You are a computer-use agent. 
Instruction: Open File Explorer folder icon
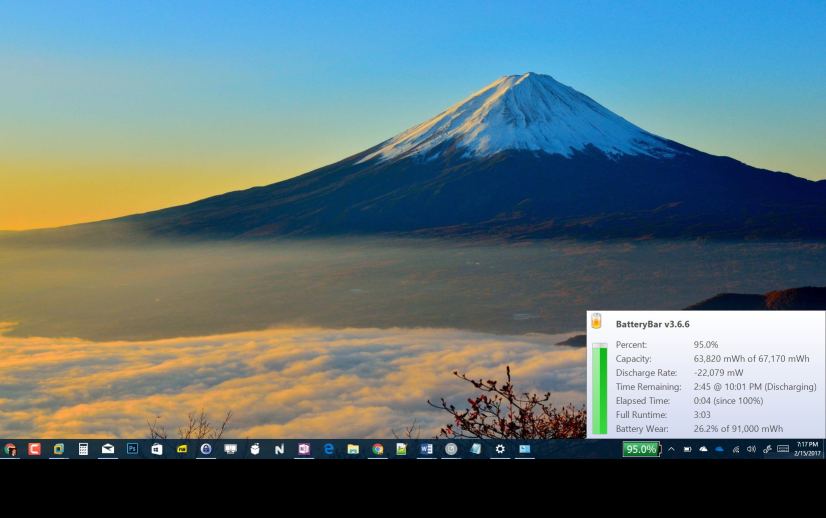click(x=353, y=449)
